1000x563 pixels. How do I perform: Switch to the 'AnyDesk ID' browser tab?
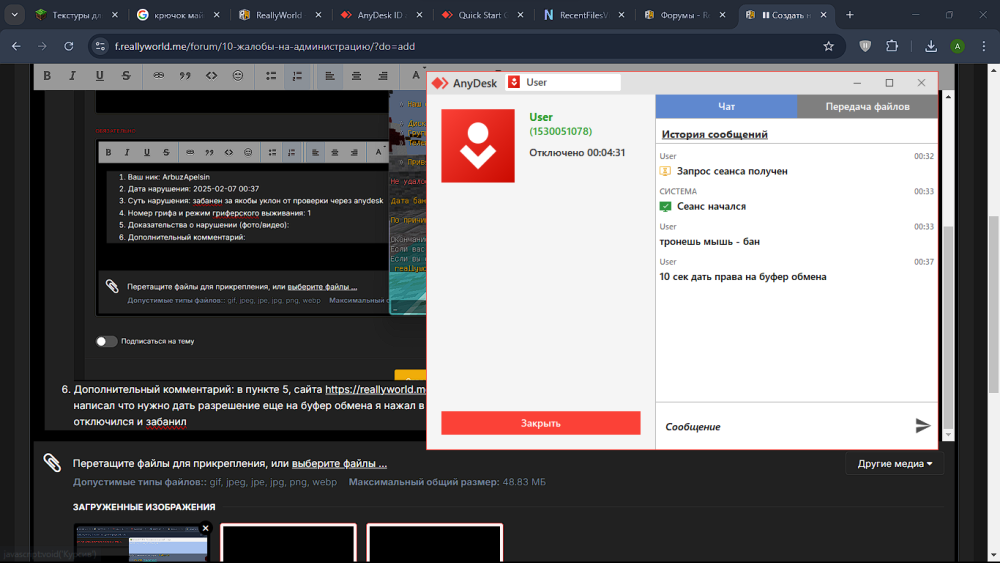click(380, 15)
